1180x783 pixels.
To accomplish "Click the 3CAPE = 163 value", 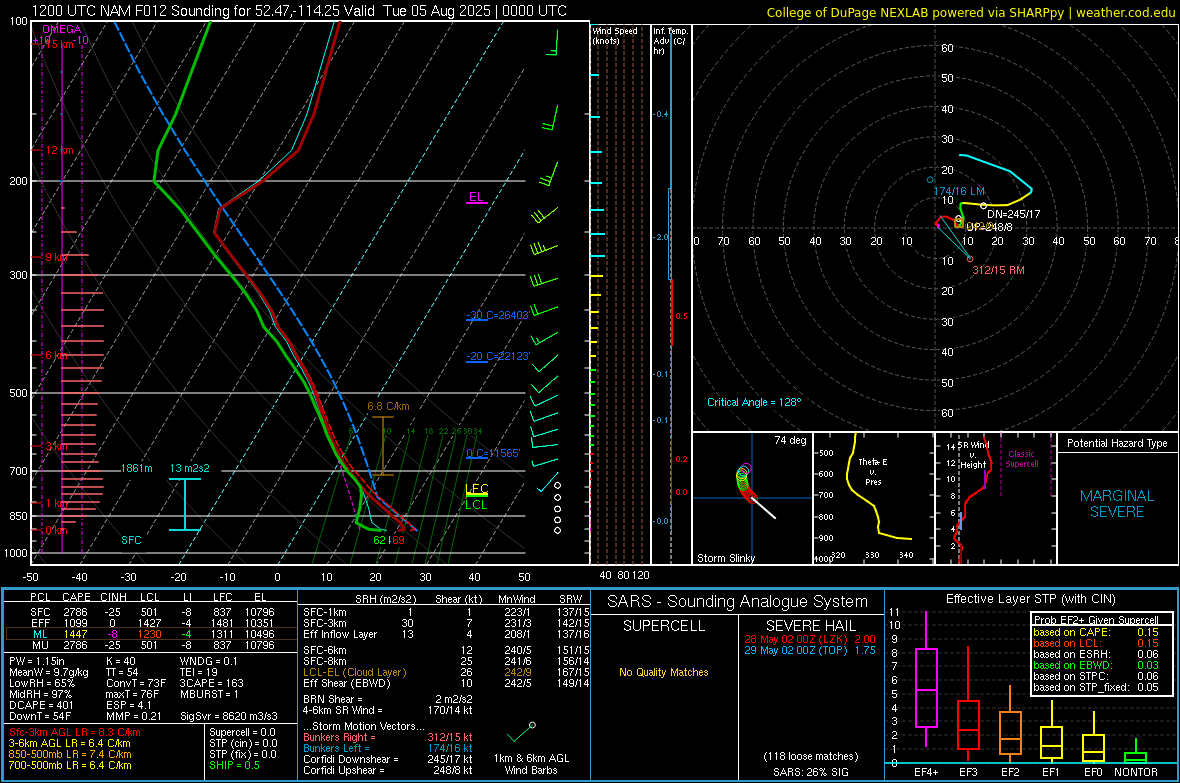I will 211,683.
